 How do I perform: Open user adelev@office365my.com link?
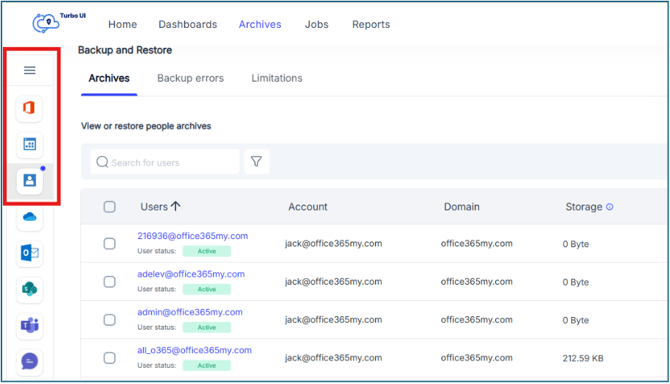click(x=191, y=274)
